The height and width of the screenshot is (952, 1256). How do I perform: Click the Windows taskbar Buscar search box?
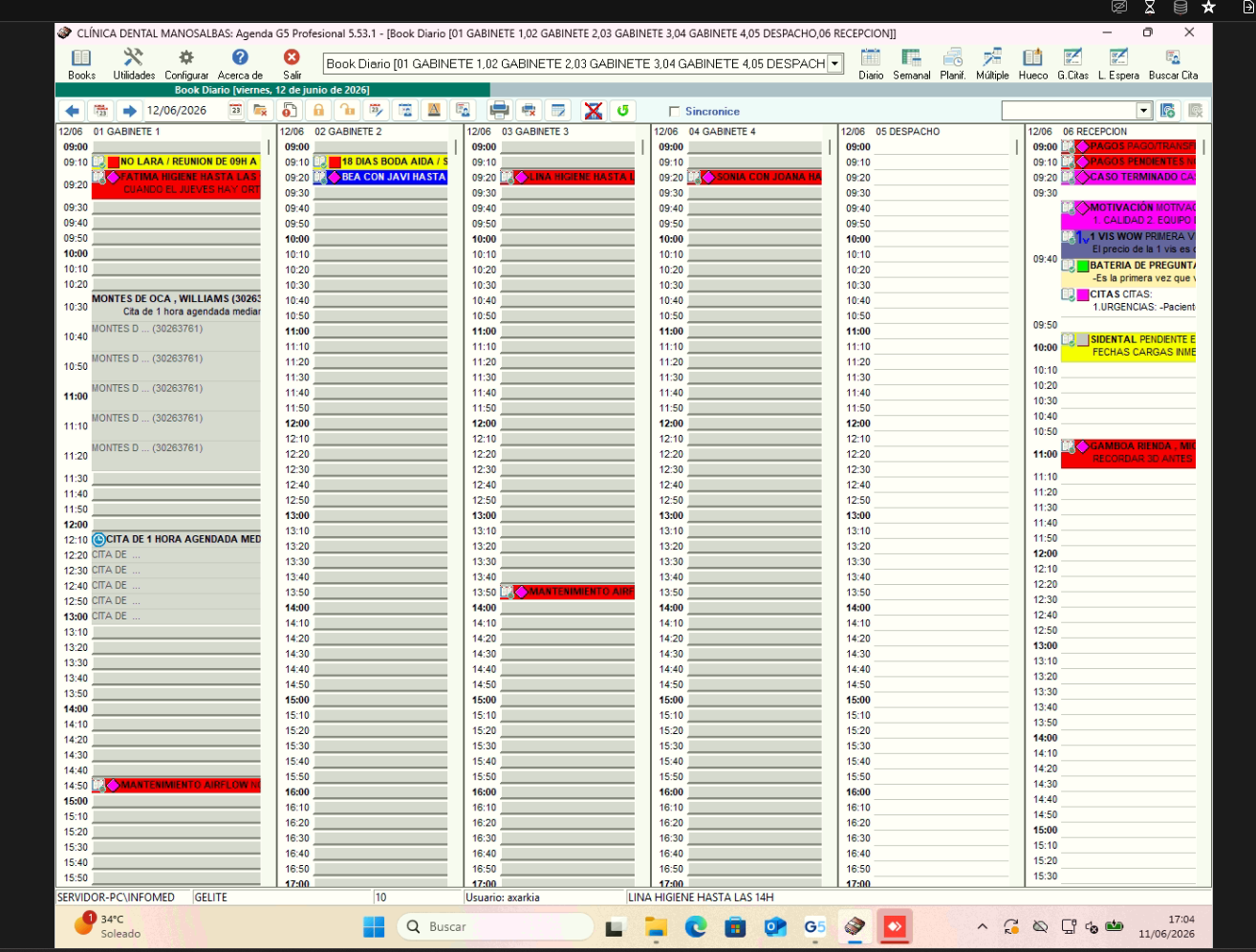click(495, 926)
